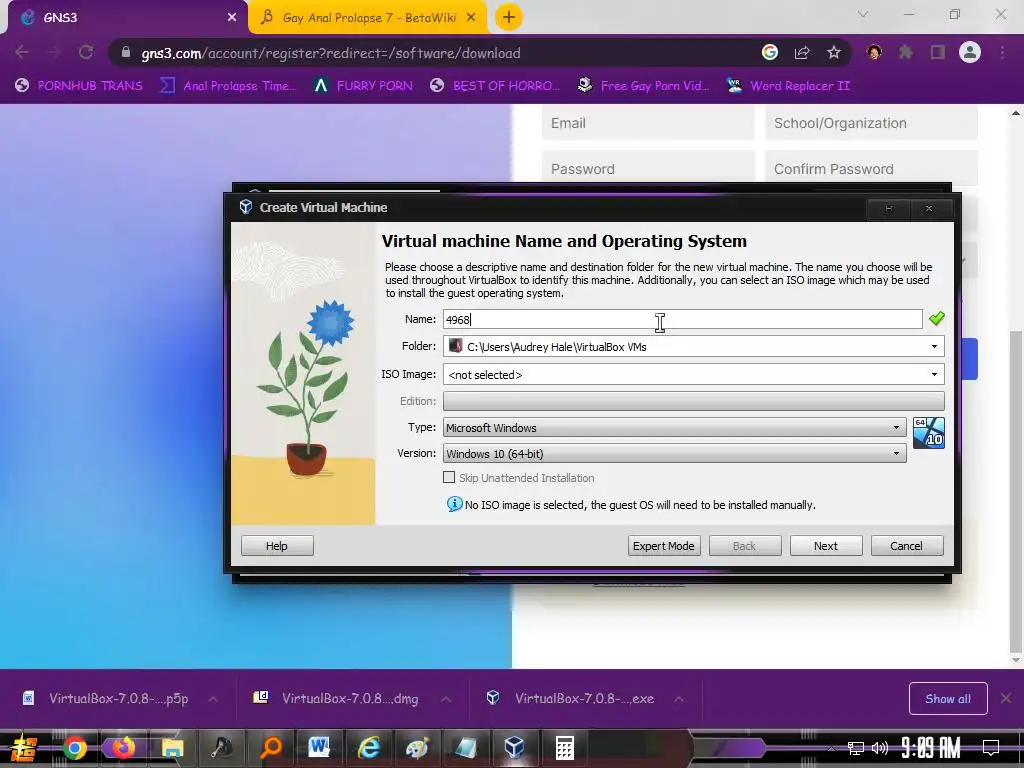Click the Google icon in address bar

pos(770,52)
